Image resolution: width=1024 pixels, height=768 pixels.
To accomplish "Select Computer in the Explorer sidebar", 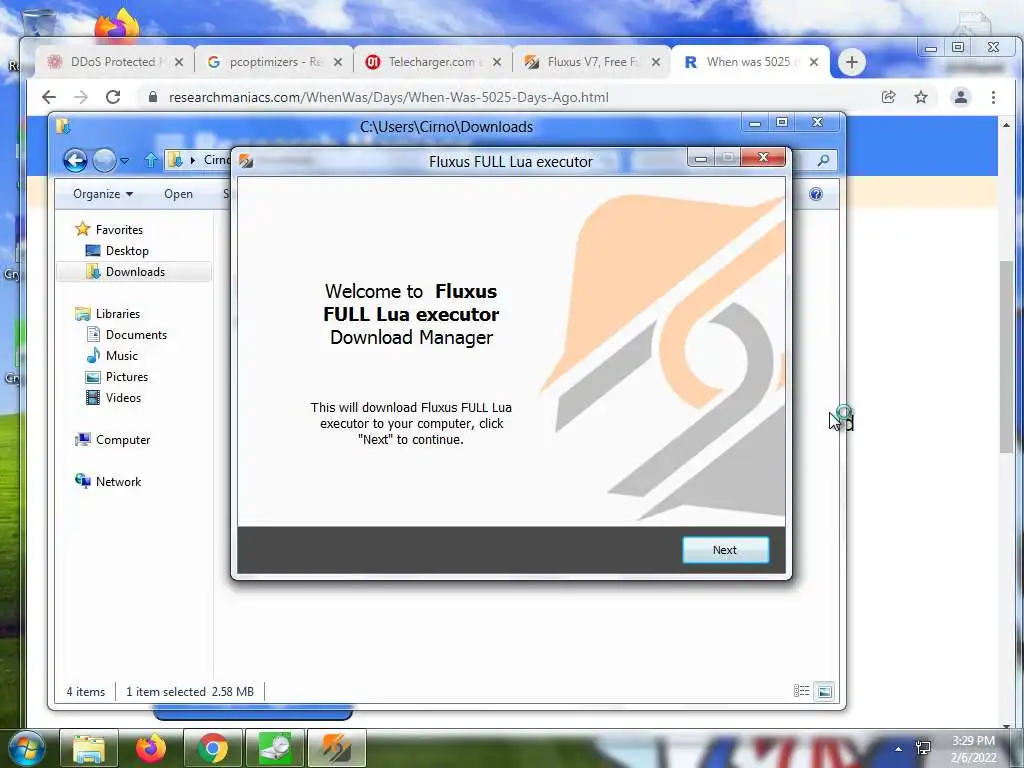I will point(112,440).
